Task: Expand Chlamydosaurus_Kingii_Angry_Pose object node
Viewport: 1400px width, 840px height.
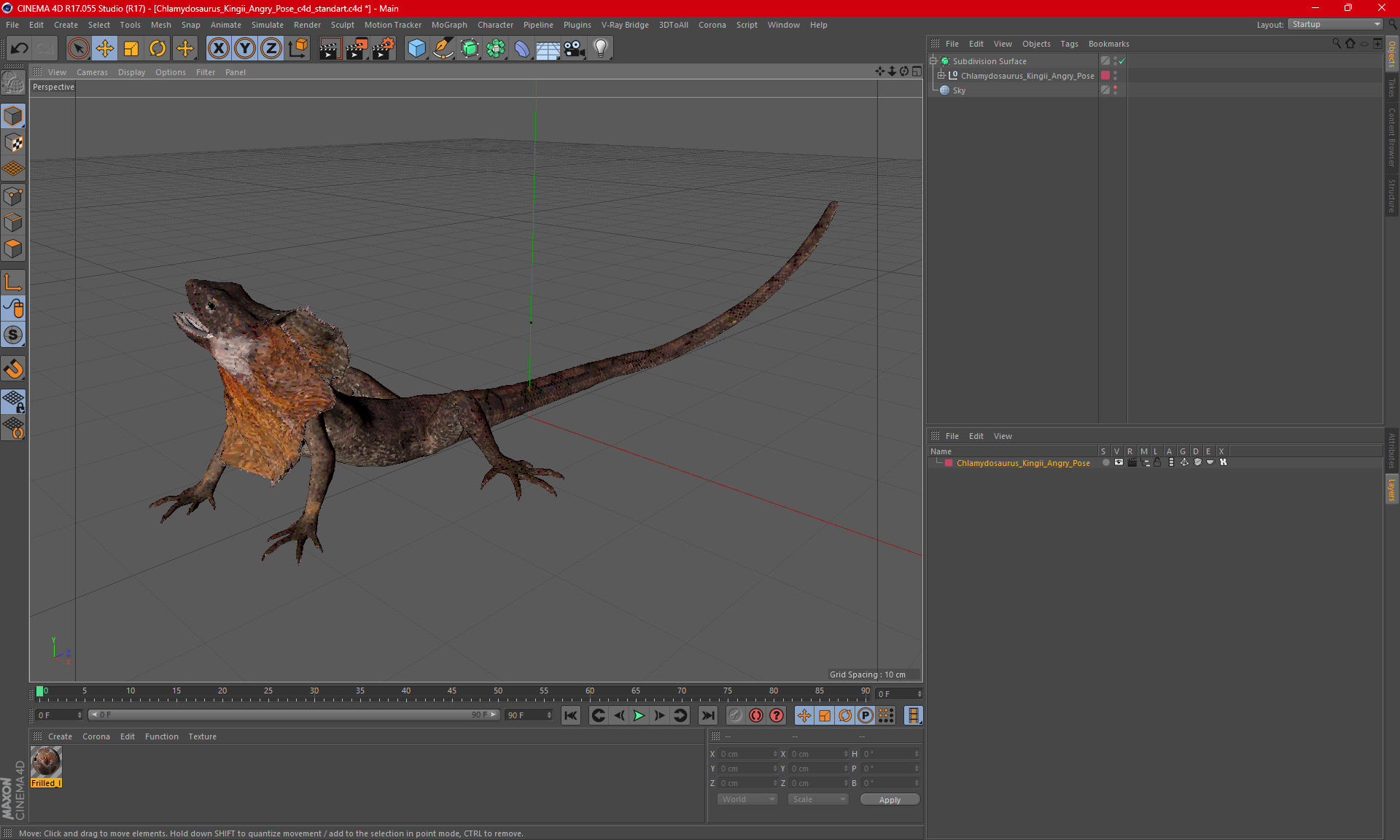Action: (941, 75)
